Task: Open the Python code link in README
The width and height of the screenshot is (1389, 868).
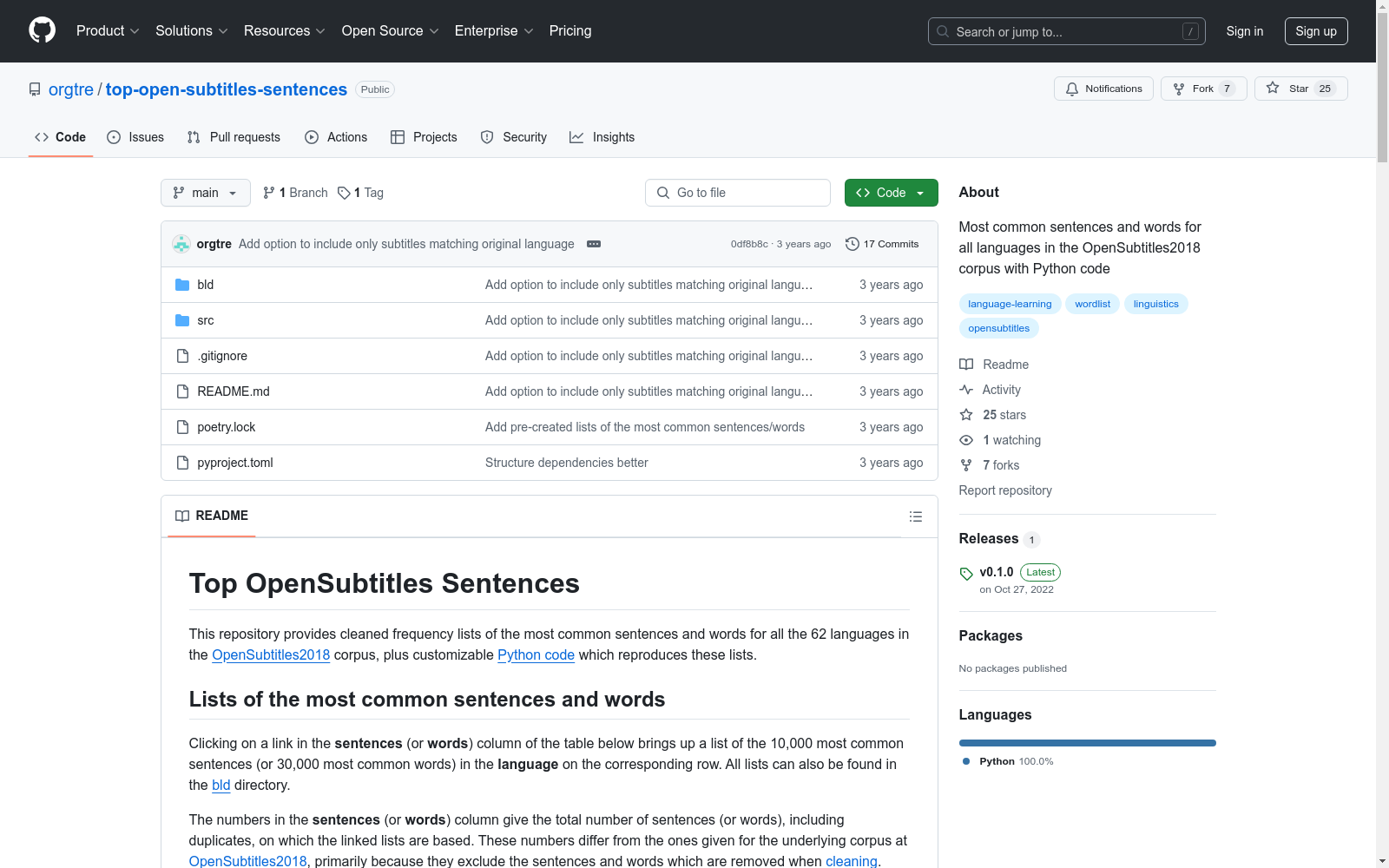Action: point(536,654)
